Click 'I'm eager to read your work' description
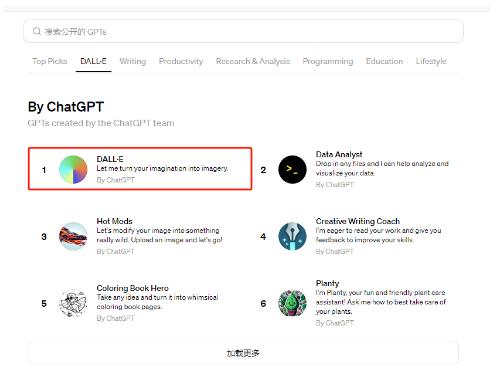Image resolution: width=494 pixels, height=376 pixels. click(x=378, y=235)
